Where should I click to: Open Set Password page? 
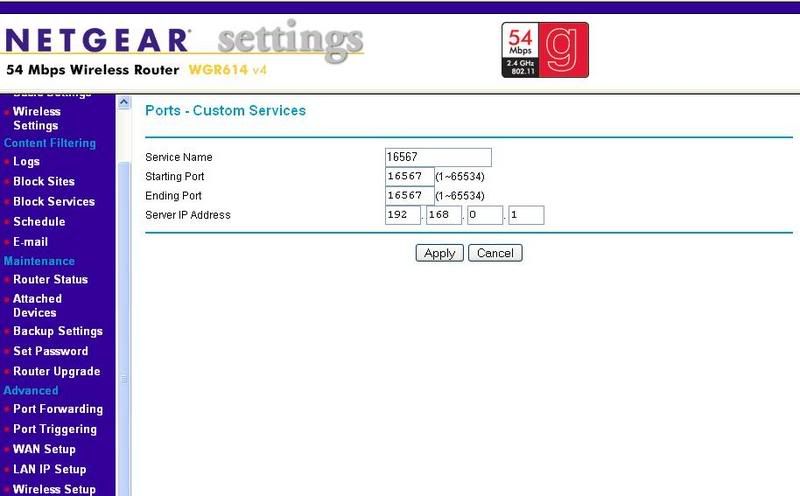pyautogui.click(x=51, y=351)
